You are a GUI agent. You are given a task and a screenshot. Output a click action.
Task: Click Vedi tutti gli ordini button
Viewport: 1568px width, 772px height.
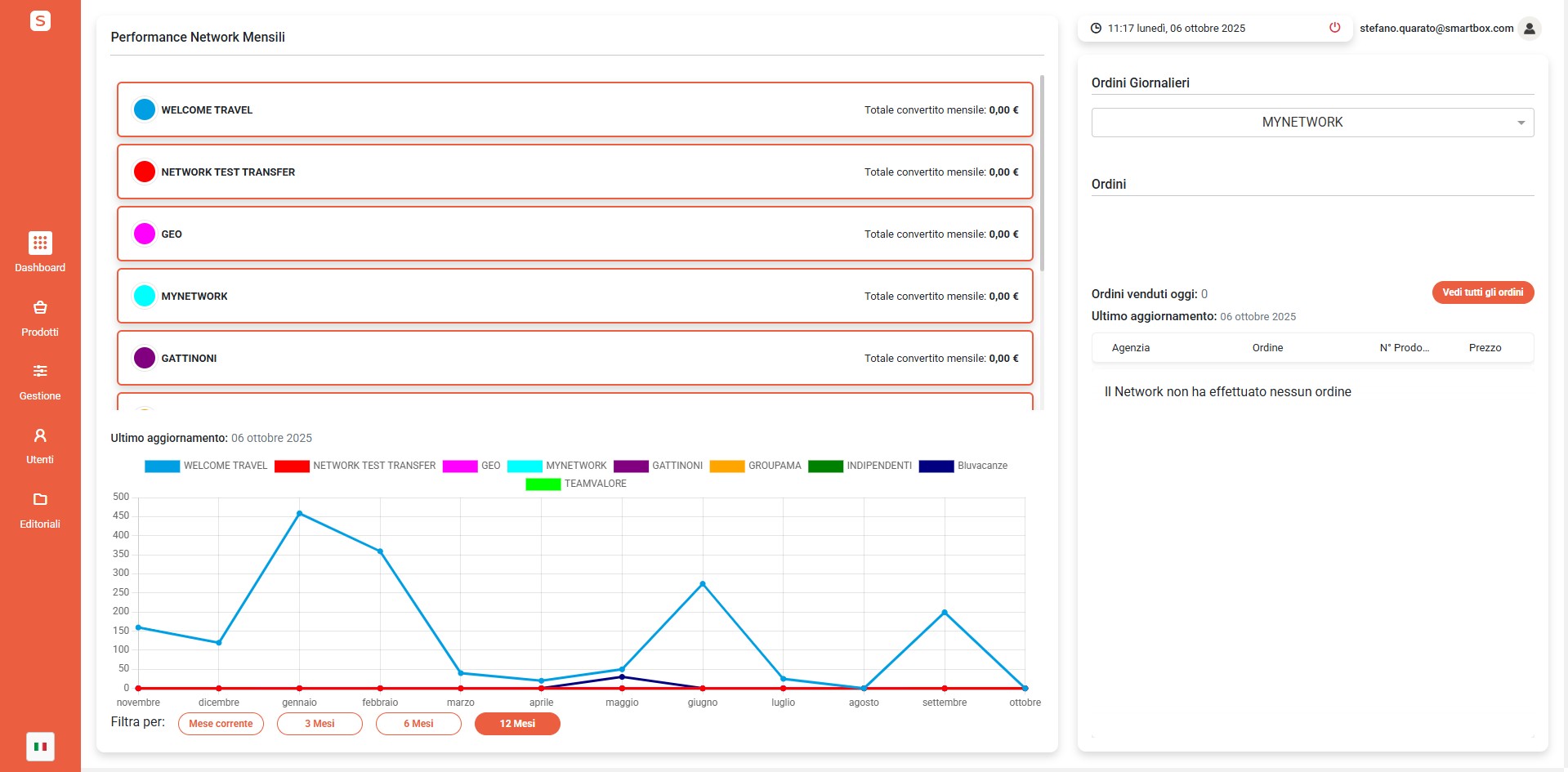click(1482, 292)
